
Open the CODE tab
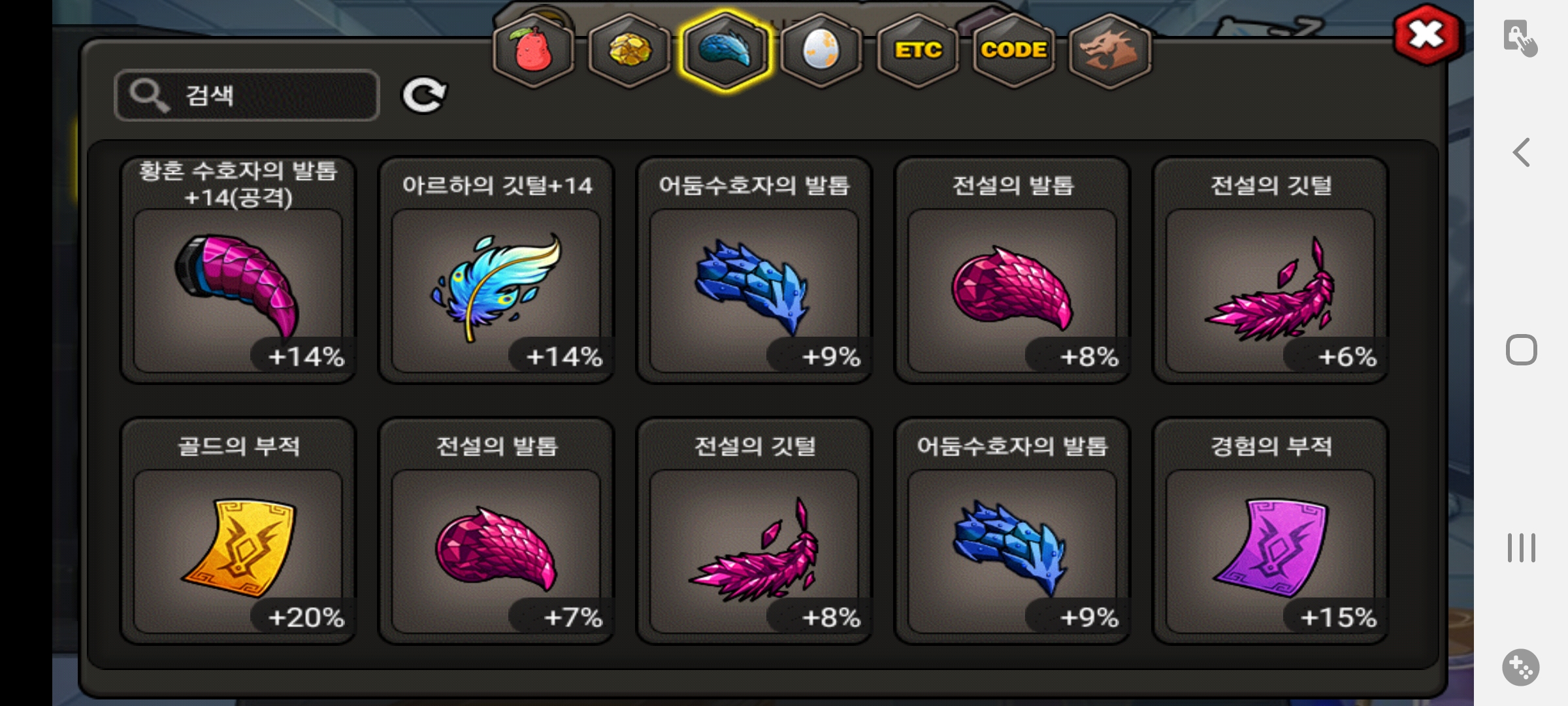point(1013,50)
